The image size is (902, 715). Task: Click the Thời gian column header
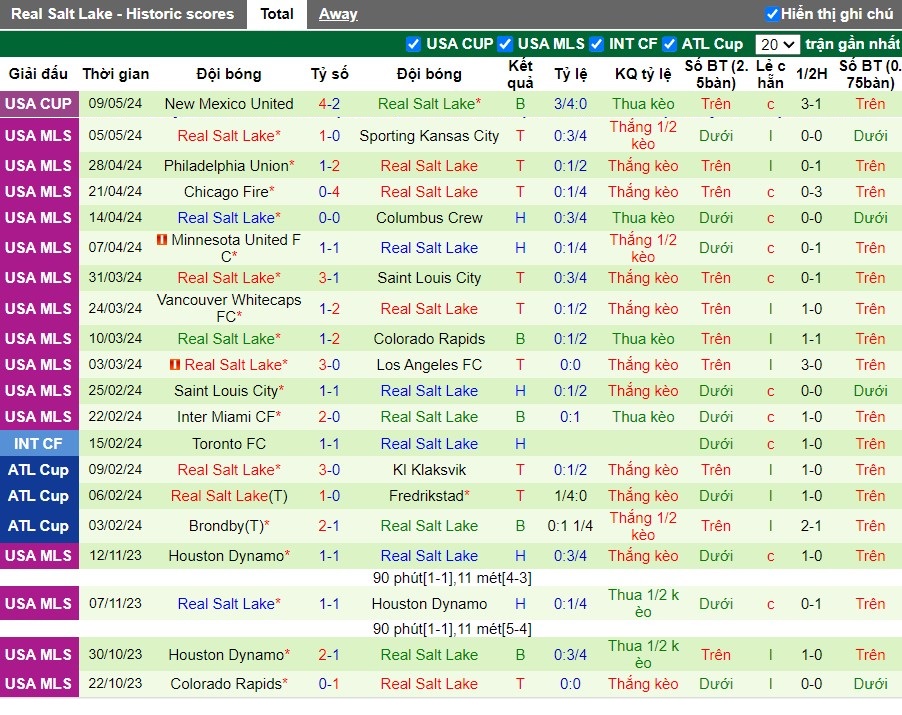click(x=116, y=74)
